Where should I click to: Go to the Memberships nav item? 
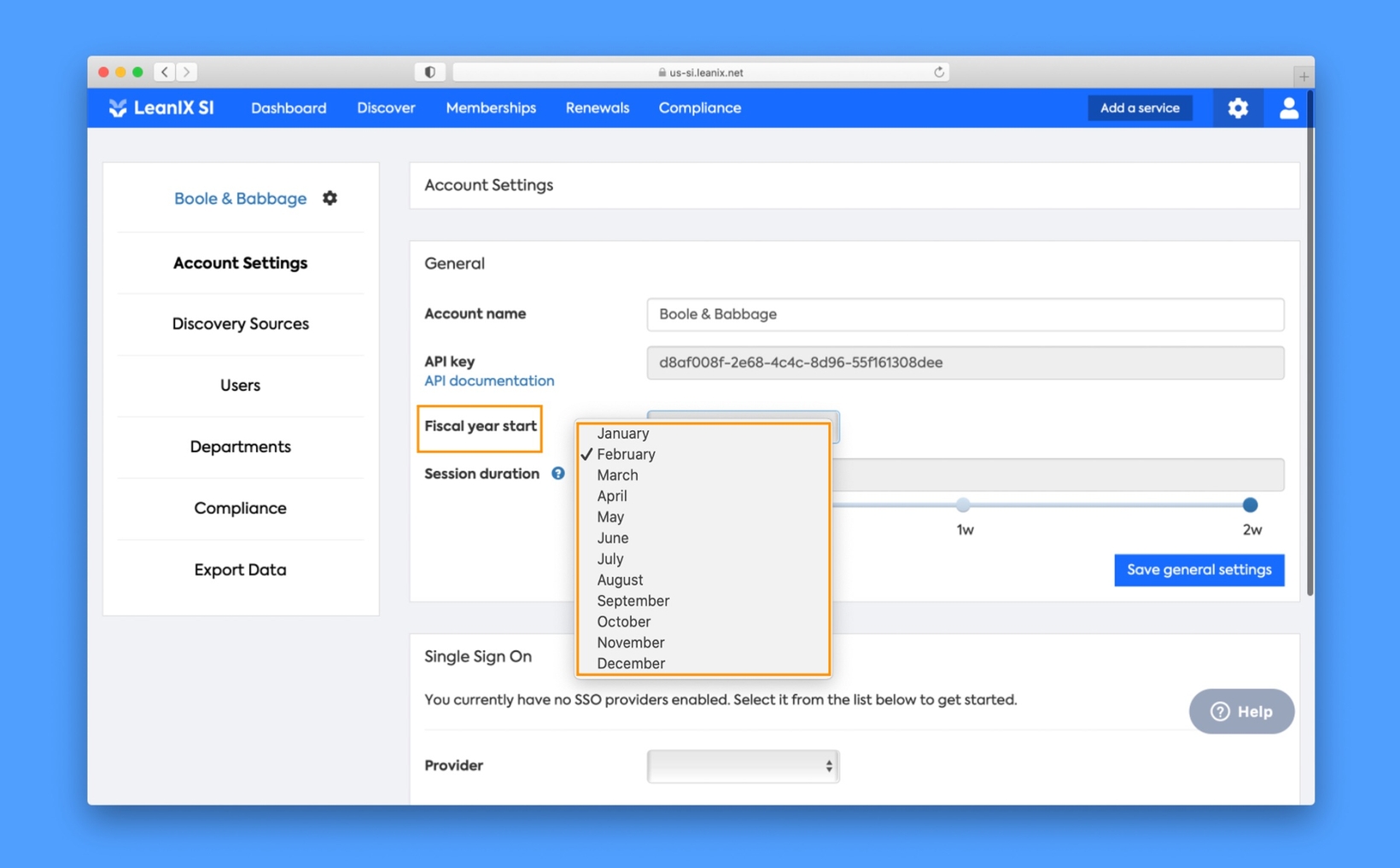pos(491,108)
